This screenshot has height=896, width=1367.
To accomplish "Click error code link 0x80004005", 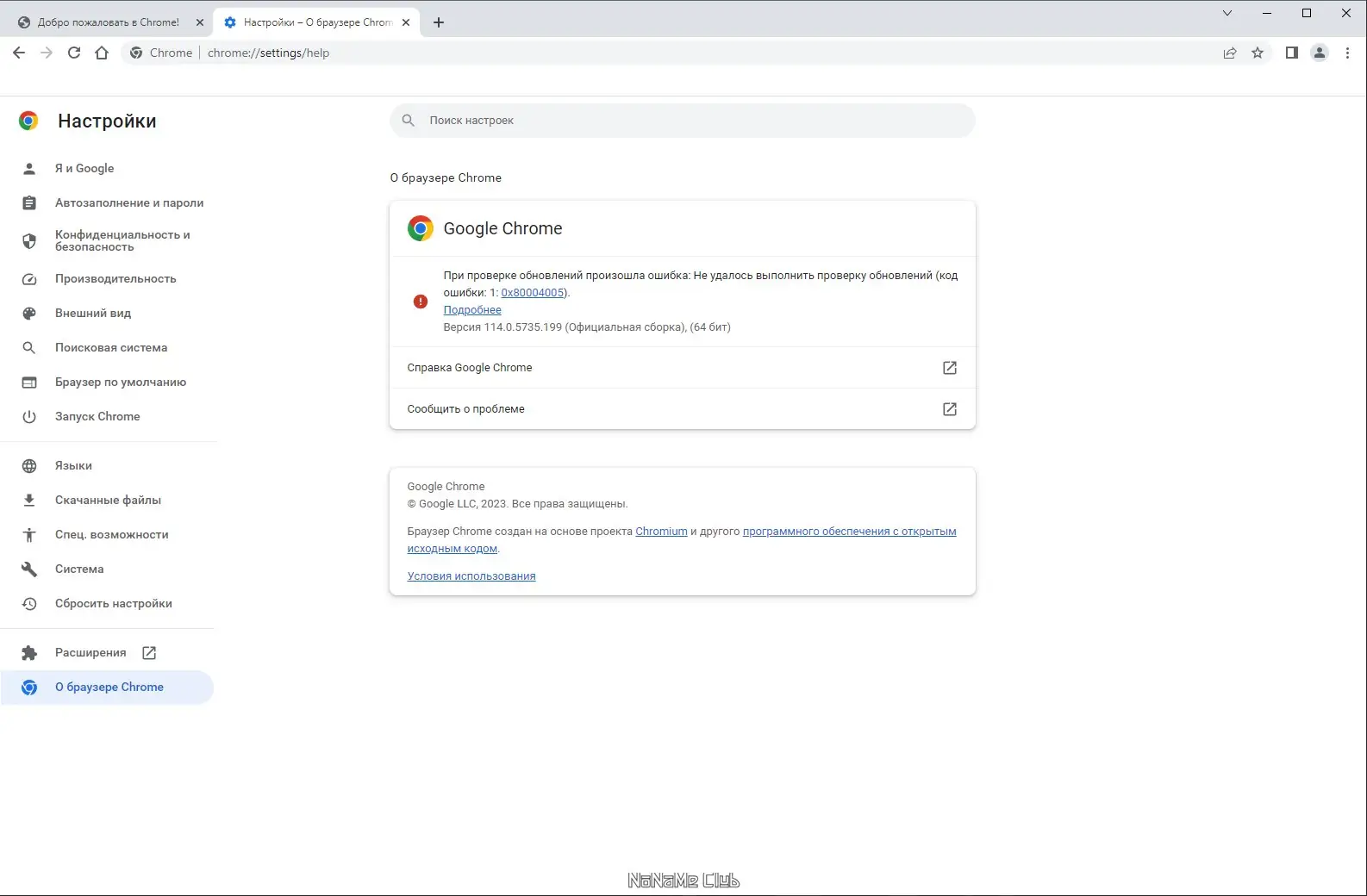I will 533,292.
